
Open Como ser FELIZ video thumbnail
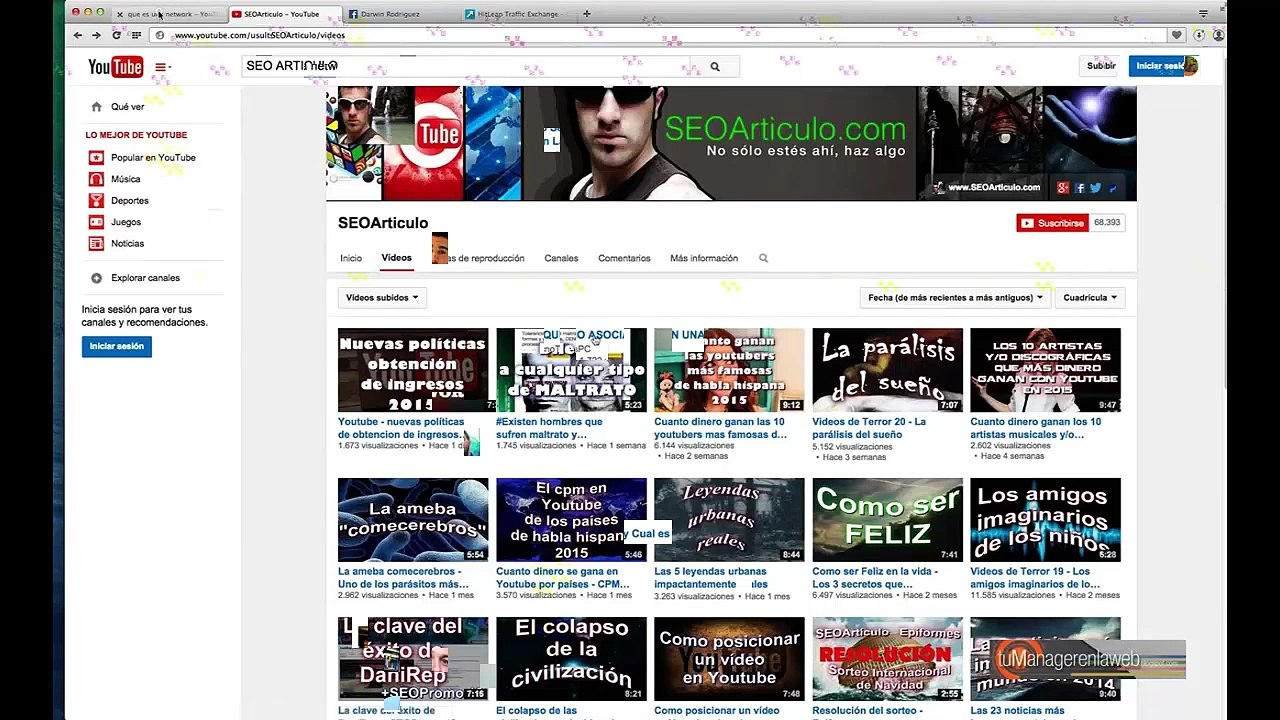point(888,520)
